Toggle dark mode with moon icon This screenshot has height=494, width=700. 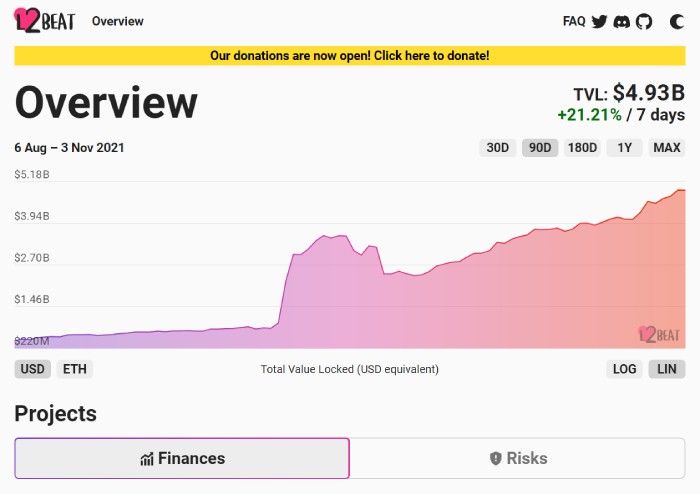click(x=677, y=21)
